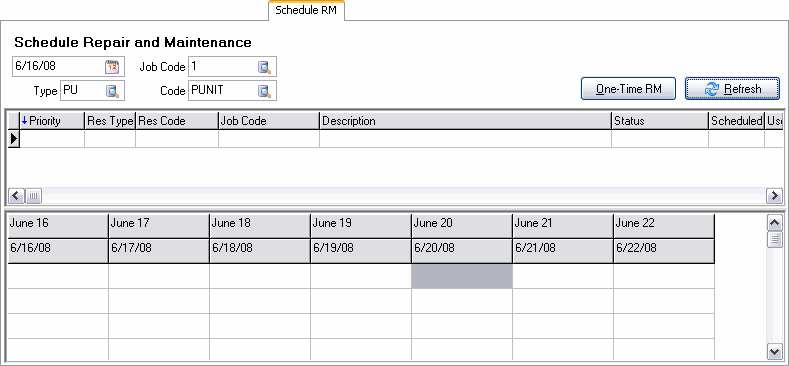Select the horizontal scrollbar thumb
This screenshot has height=366, width=789.
click(33, 195)
